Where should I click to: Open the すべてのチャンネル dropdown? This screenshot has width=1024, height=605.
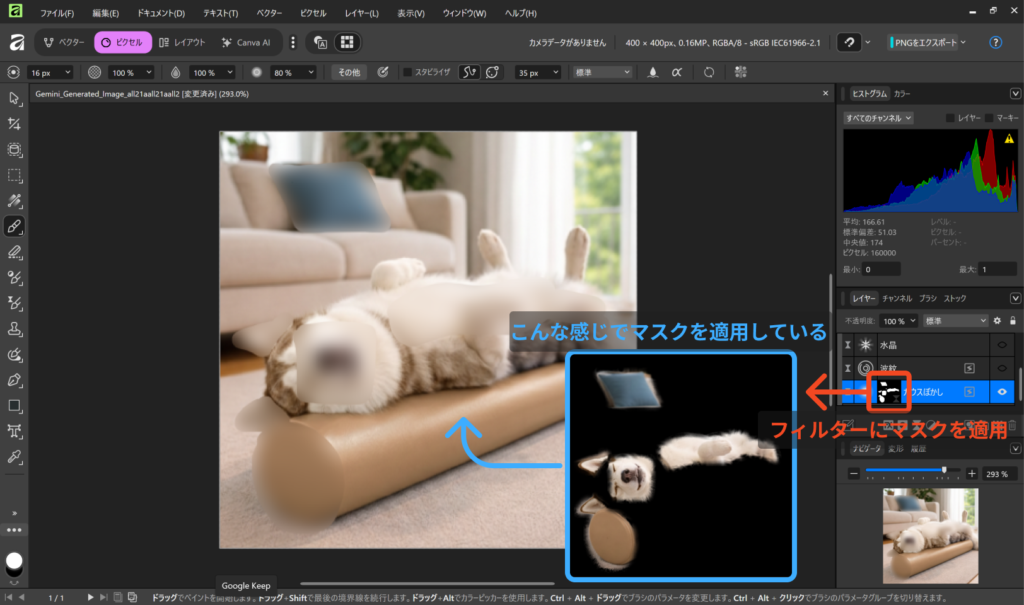878,118
